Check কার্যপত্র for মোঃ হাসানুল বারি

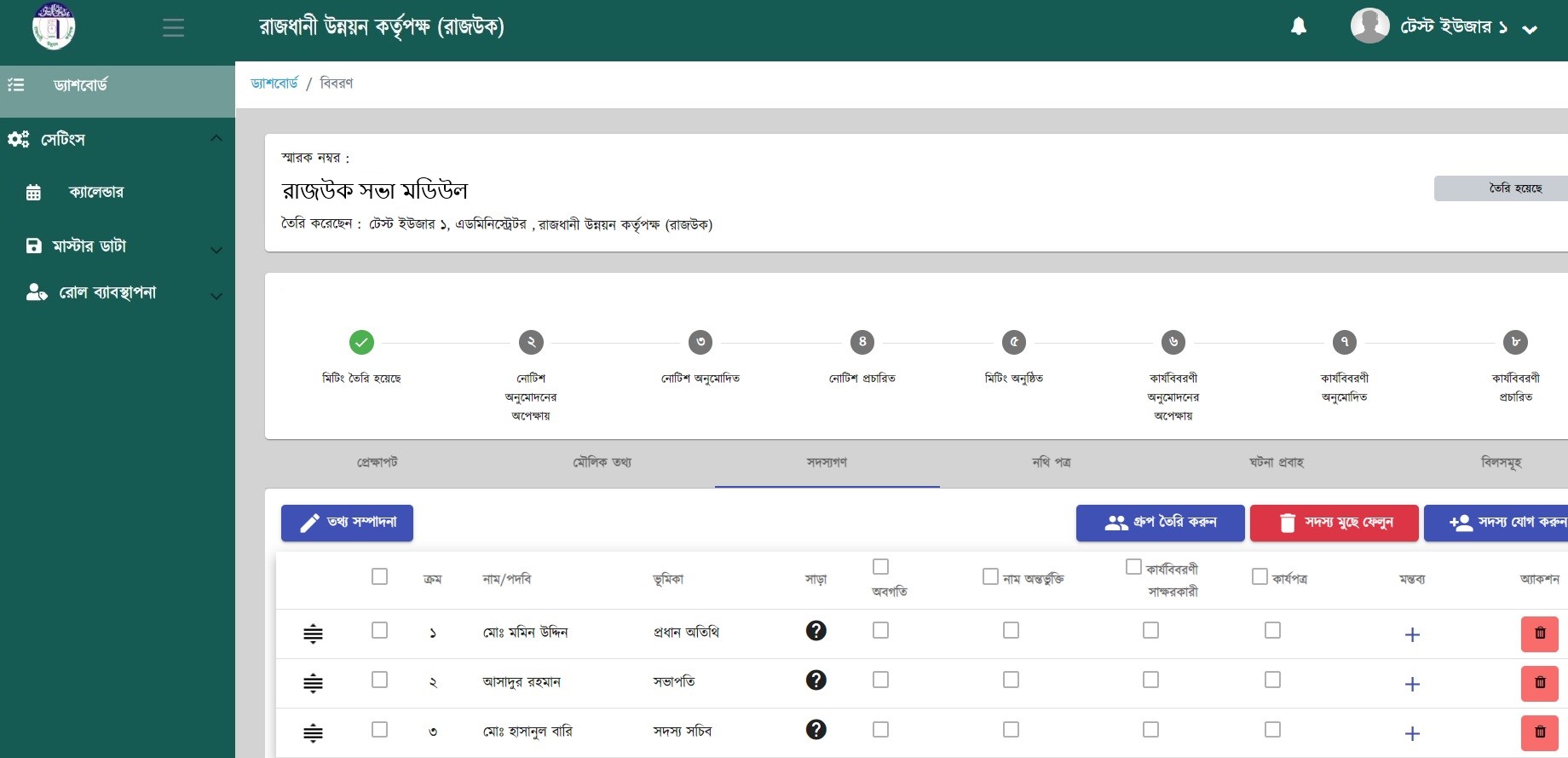[1272, 730]
